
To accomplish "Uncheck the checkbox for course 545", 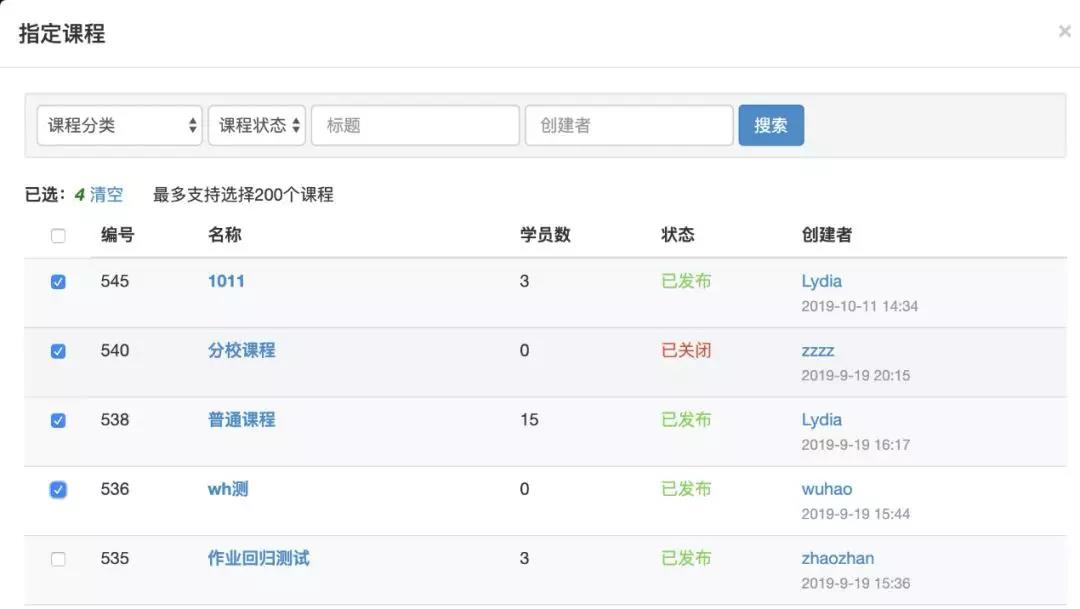I will [x=58, y=282].
